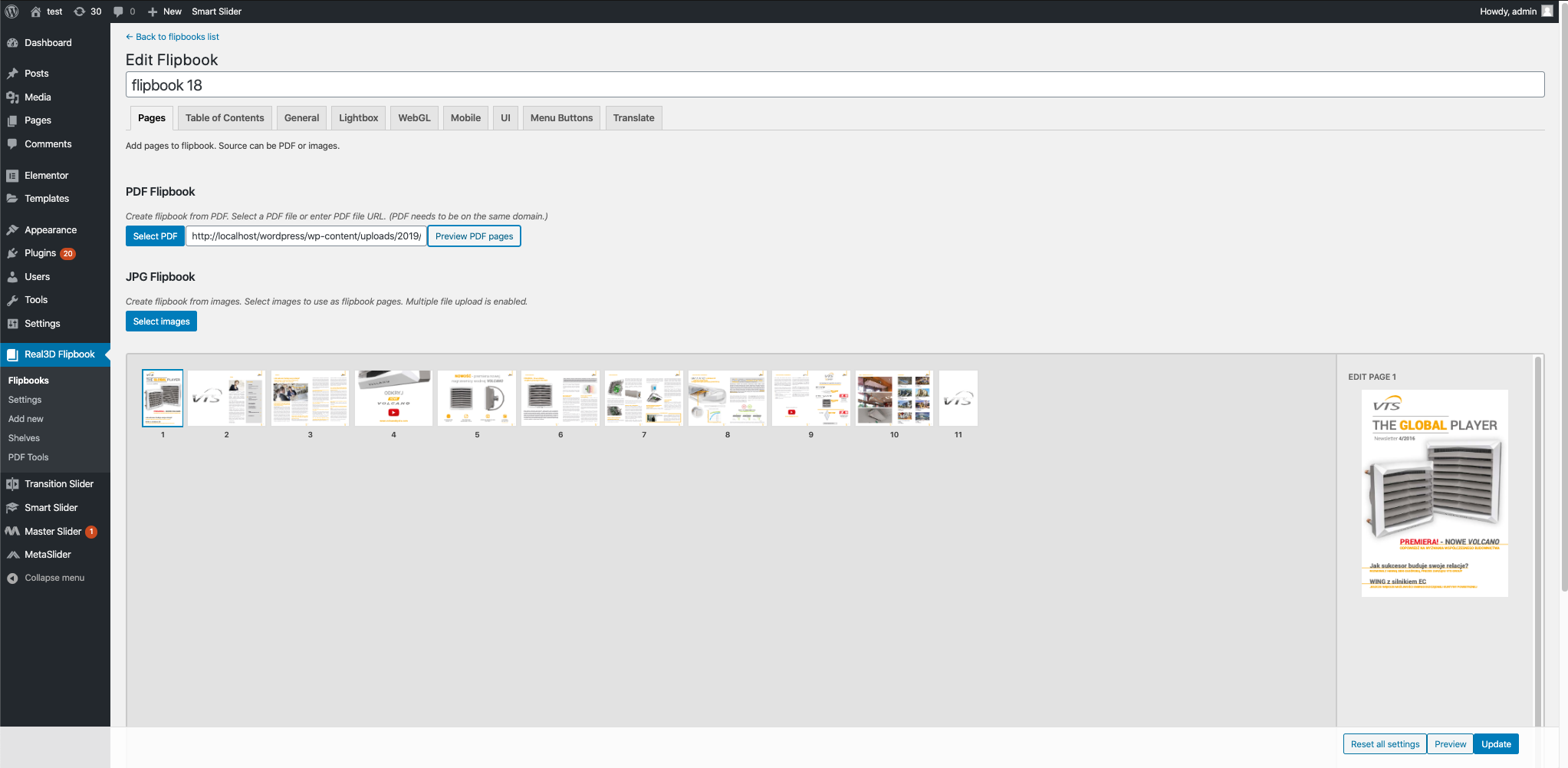
Task: Select the Select PDF button
Action: pyautogui.click(x=155, y=236)
